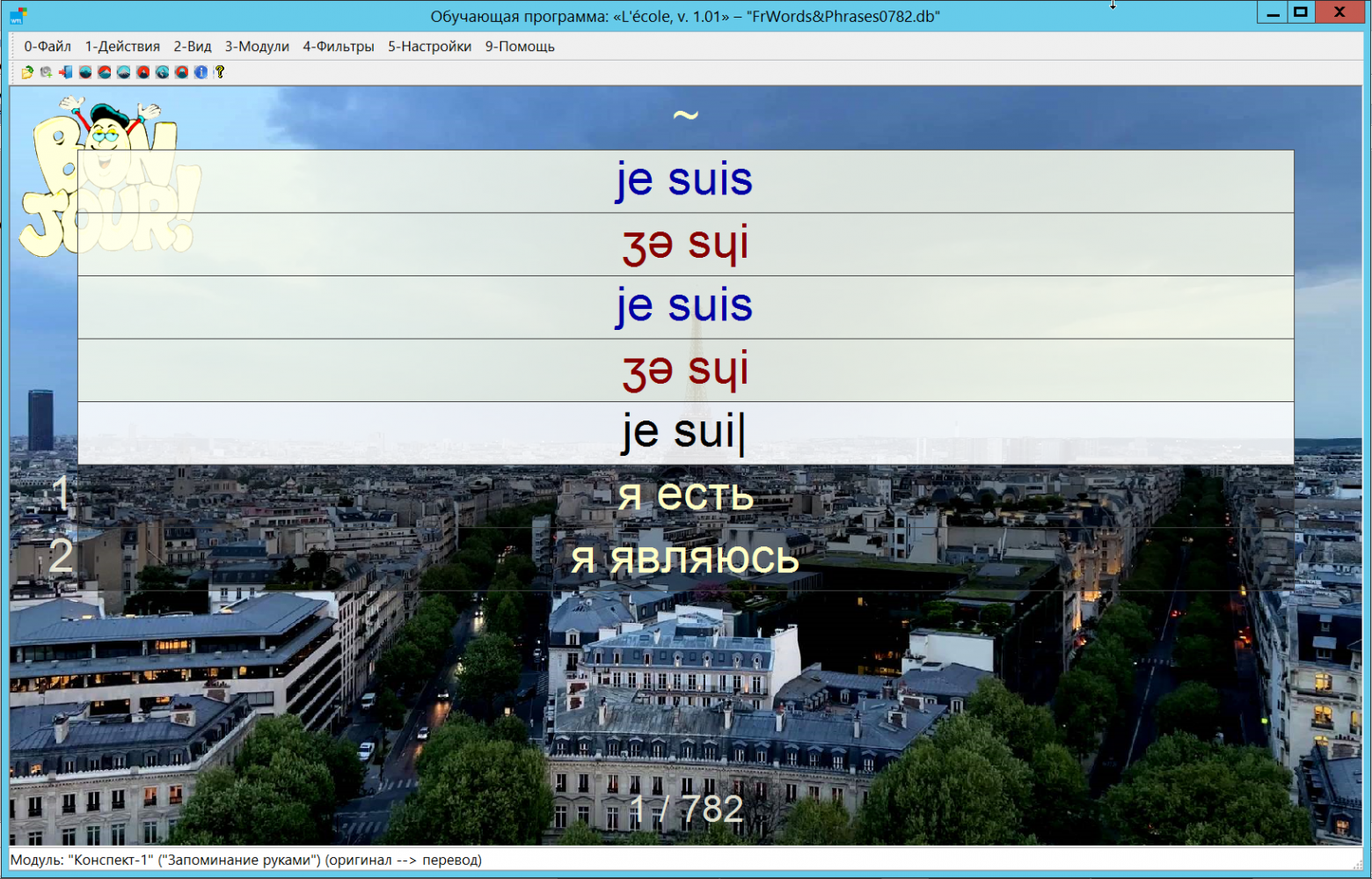1372x879 pixels.
Task: Click the yellow question mark help icon
Action: (x=220, y=72)
